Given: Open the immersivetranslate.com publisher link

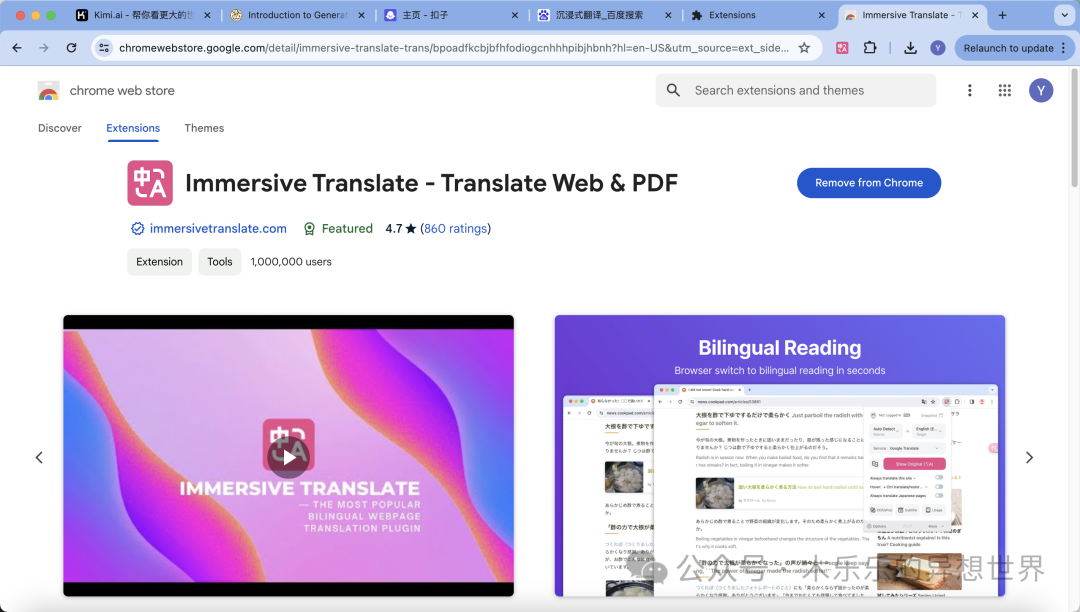Looking at the screenshot, I should click(x=218, y=229).
